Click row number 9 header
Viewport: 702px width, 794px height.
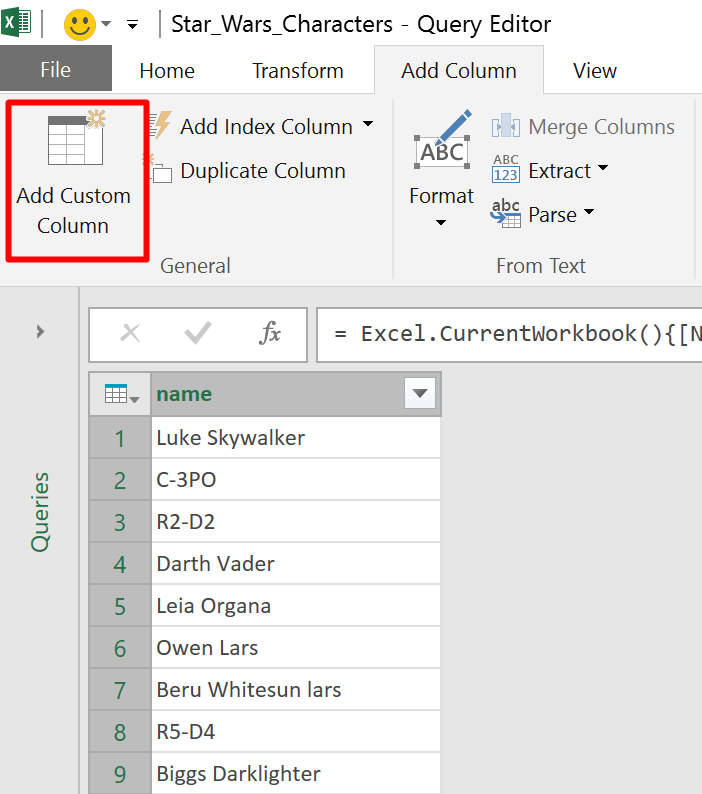click(120, 774)
